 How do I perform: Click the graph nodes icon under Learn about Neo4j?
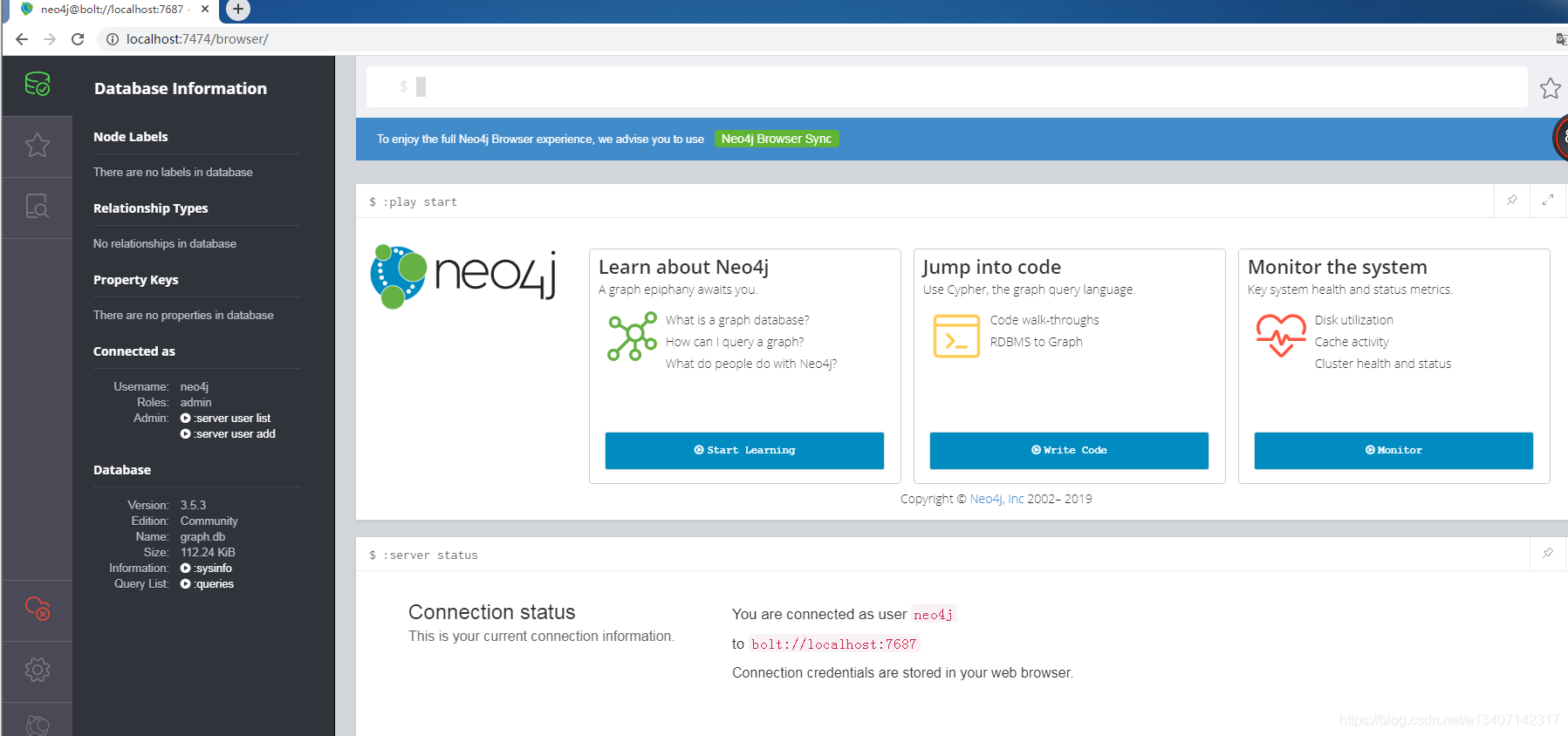point(632,337)
